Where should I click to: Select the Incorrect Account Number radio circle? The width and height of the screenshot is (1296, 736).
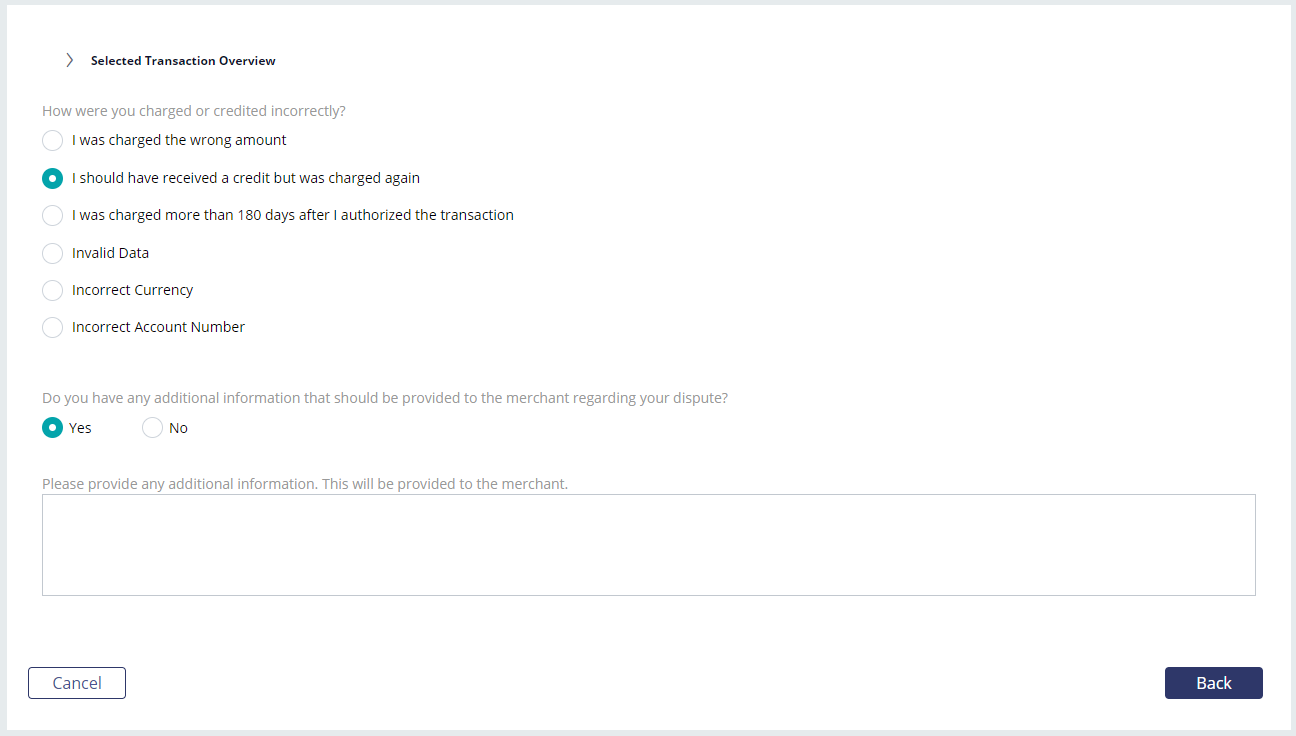pos(53,327)
